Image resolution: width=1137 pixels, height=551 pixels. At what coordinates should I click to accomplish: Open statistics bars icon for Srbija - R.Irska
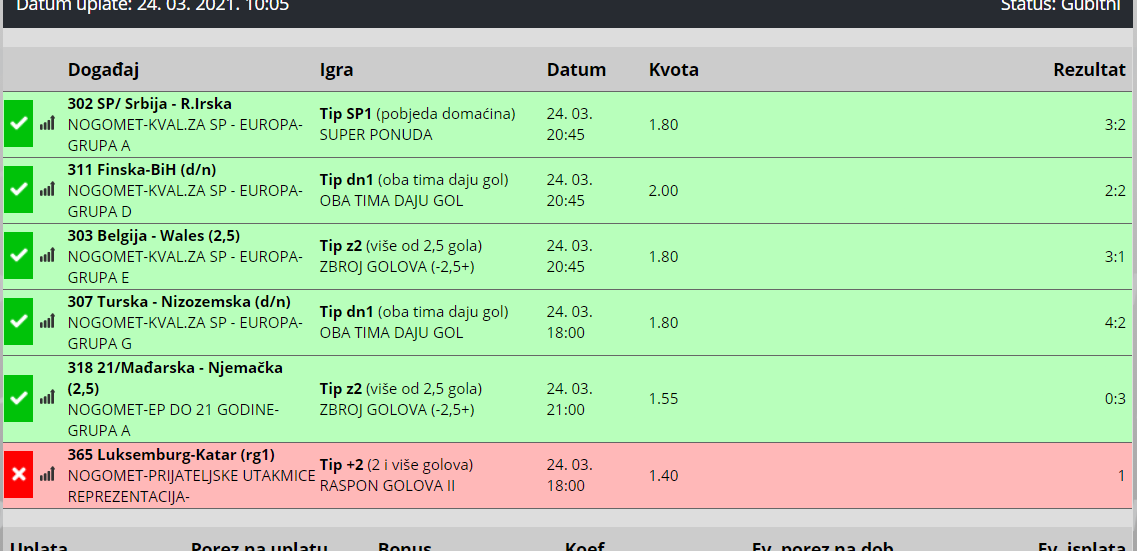[x=47, y=123]
